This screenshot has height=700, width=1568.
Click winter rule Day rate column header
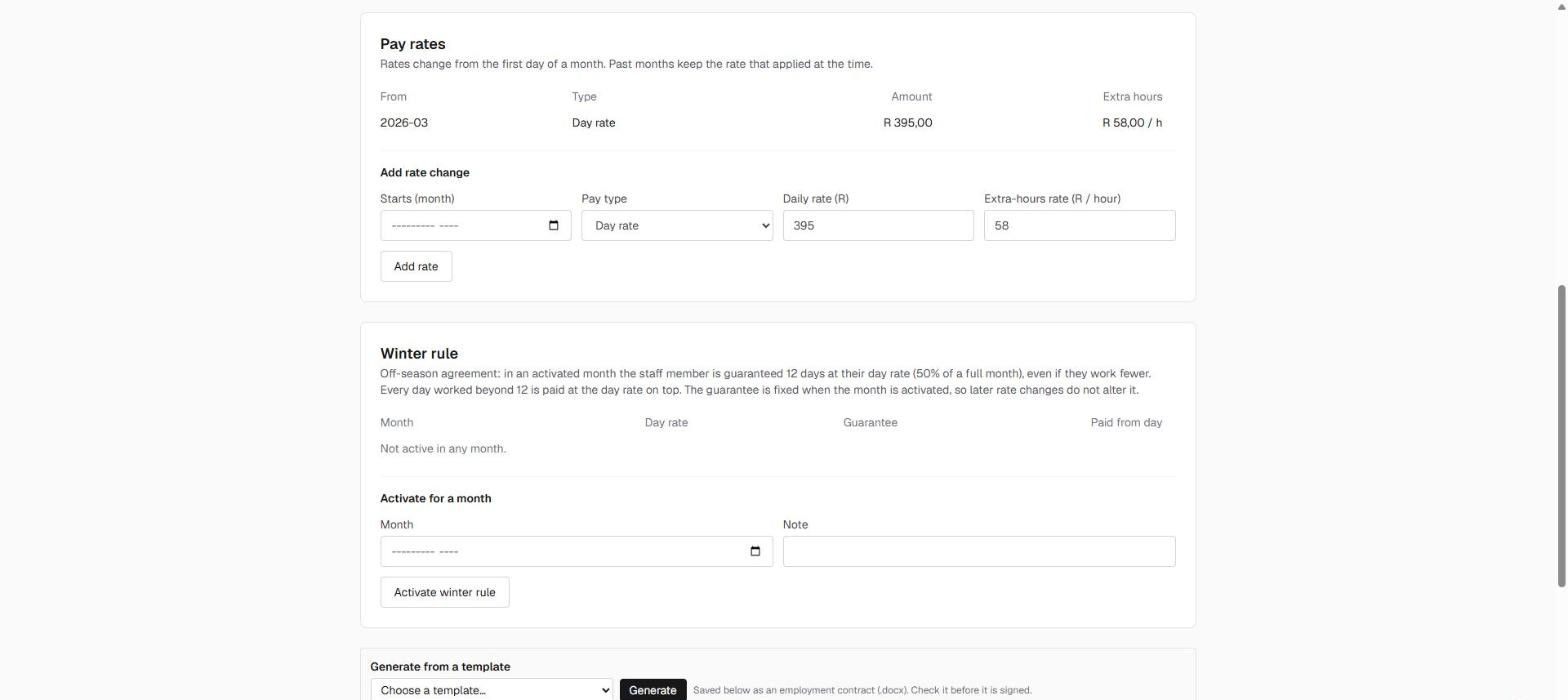pos(667,423)
